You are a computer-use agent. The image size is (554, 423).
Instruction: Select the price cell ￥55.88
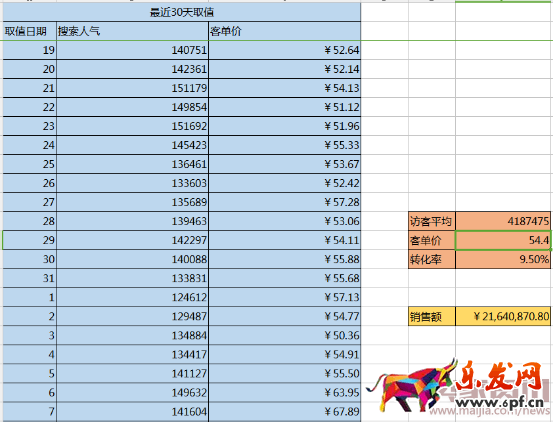[x=285, y=260]
